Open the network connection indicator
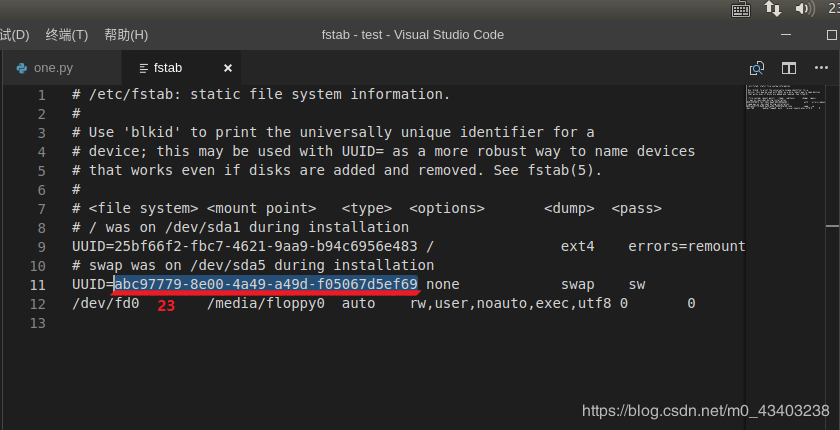This screenshot has height=430, width=840. pyautogui.click(x=772, y=9)
